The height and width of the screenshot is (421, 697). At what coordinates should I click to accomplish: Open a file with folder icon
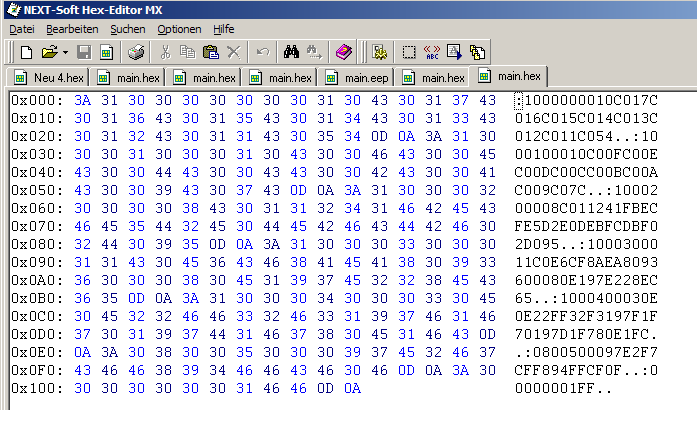click(49, 52)
